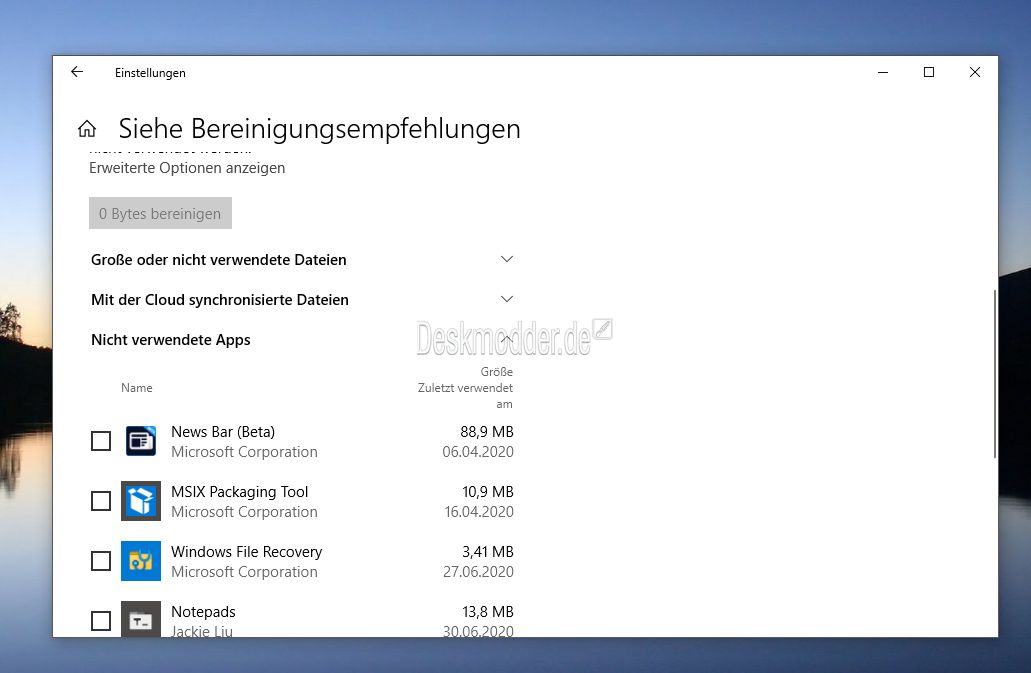
Task: Go back with the arrow in Einstellungen
Action: [77, 72]
